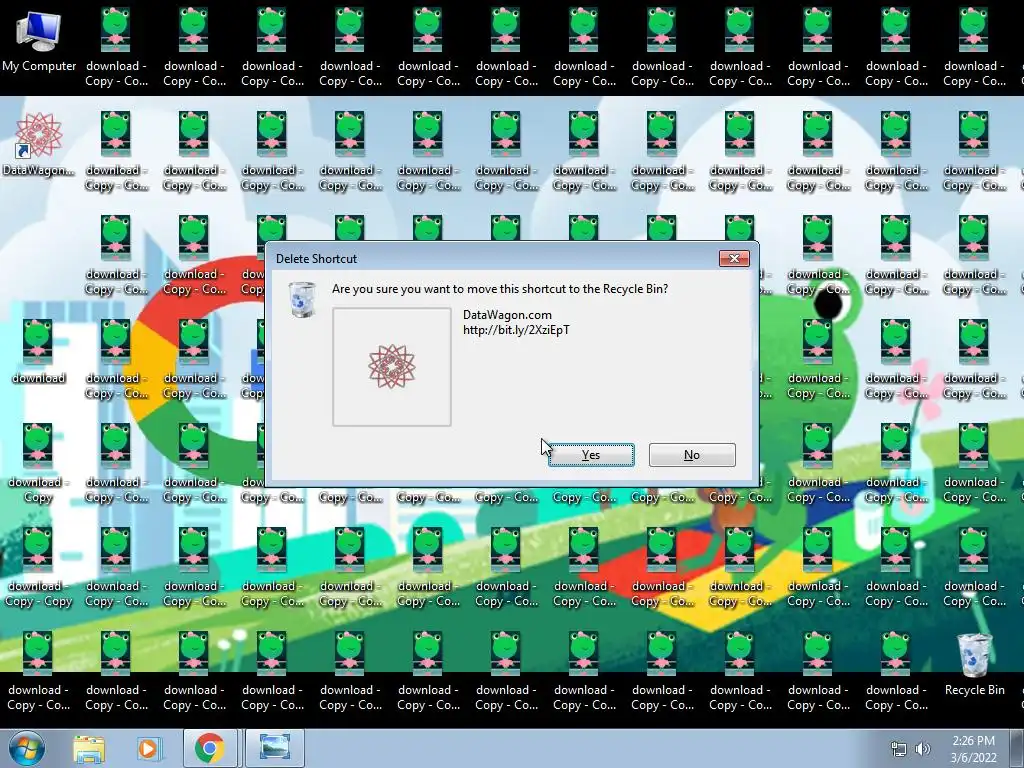
Task: Confirm deletion with the Yes button
Action: pos(591,455)
